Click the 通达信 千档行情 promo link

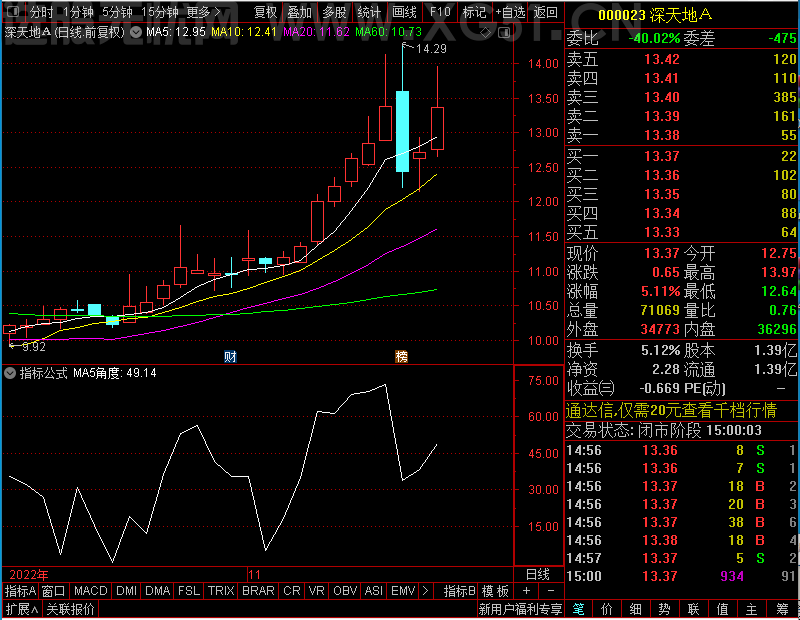click(x=671, y=410)
